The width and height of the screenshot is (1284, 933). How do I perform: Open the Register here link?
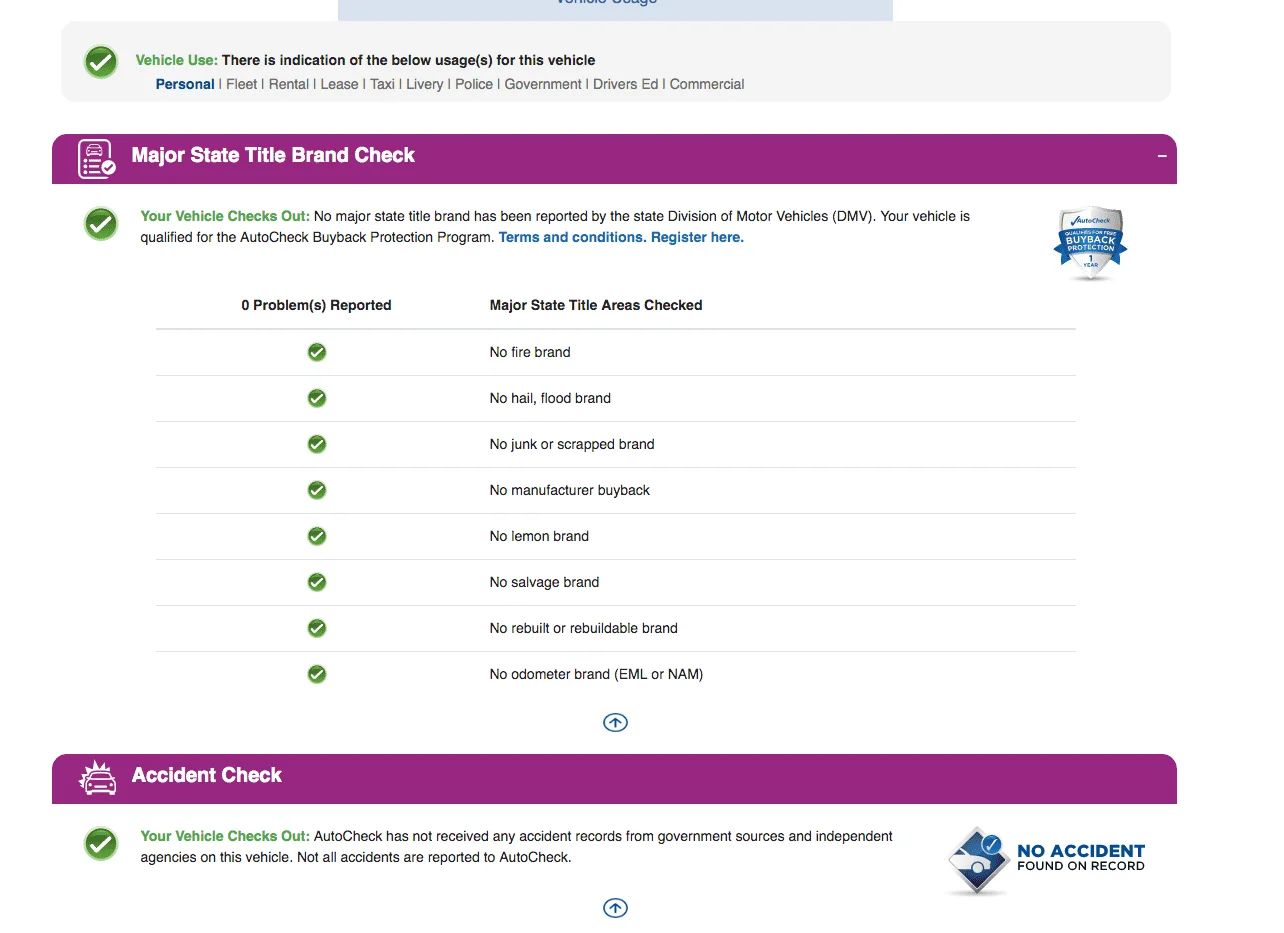click(x=697, y=237)
